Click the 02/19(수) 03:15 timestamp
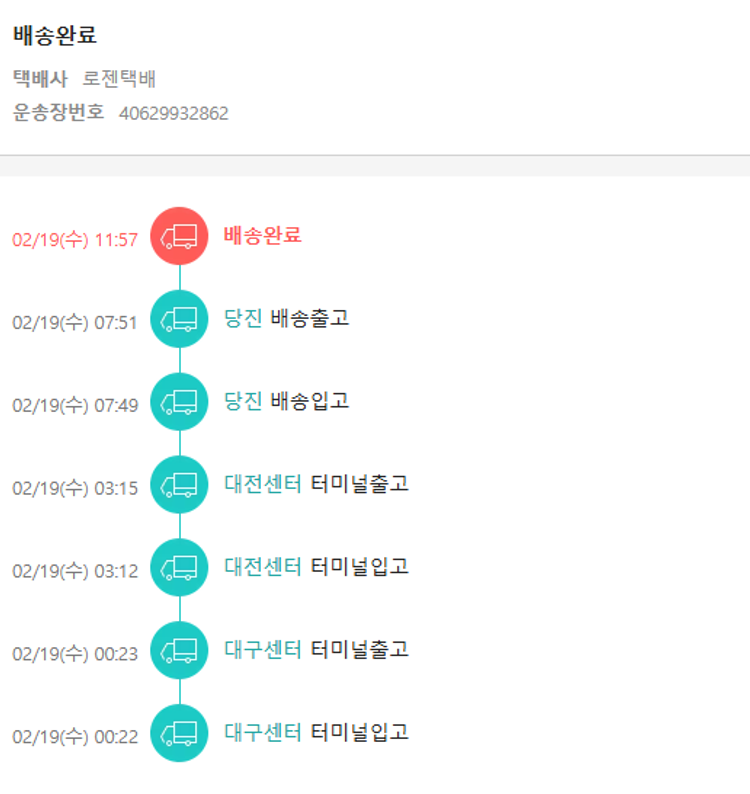Screen dimensions: 750x794 pyautogui.click(x=75, y=488)
